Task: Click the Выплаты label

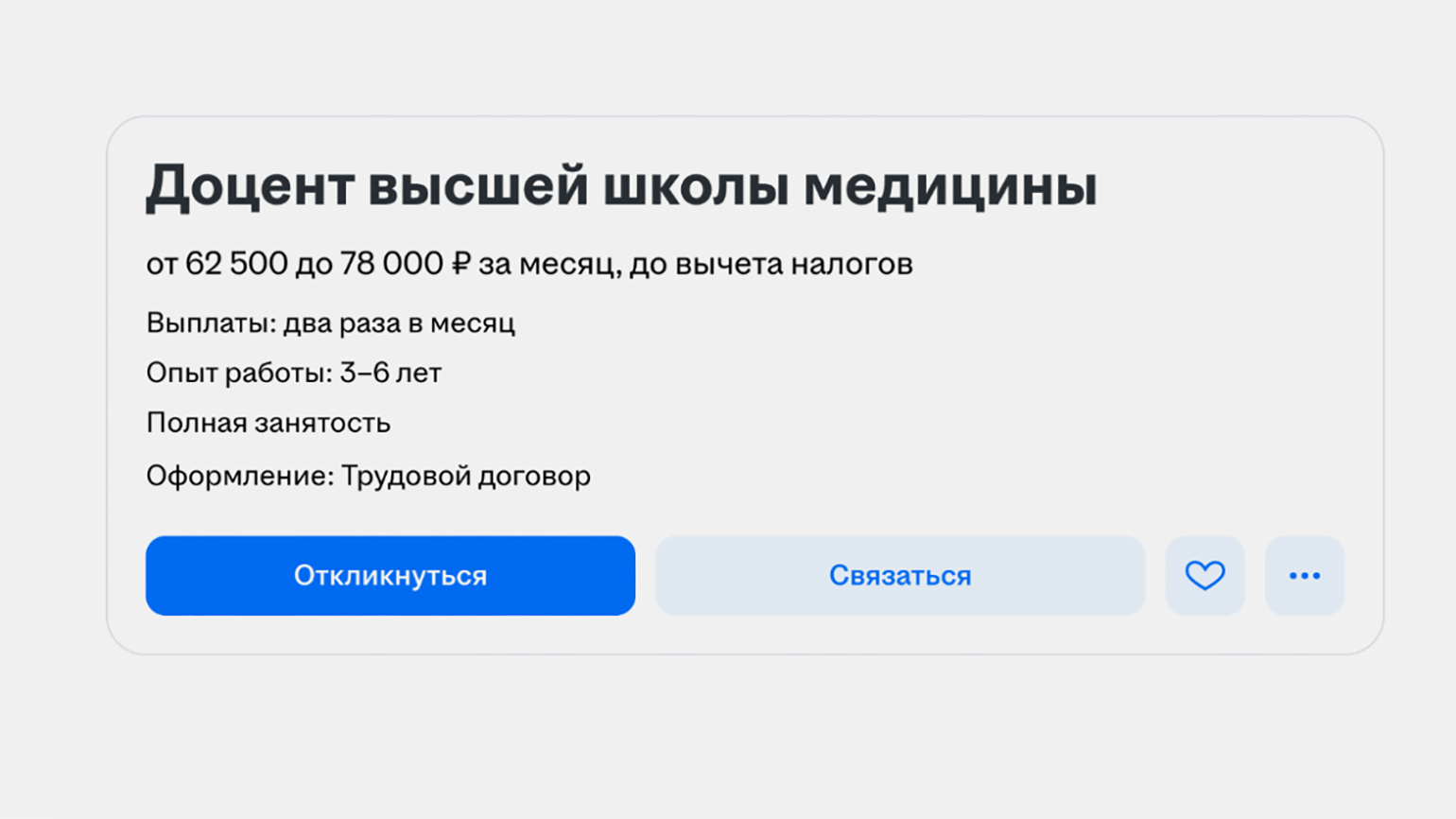Action: pyautogui.click(x=211, y=323)
